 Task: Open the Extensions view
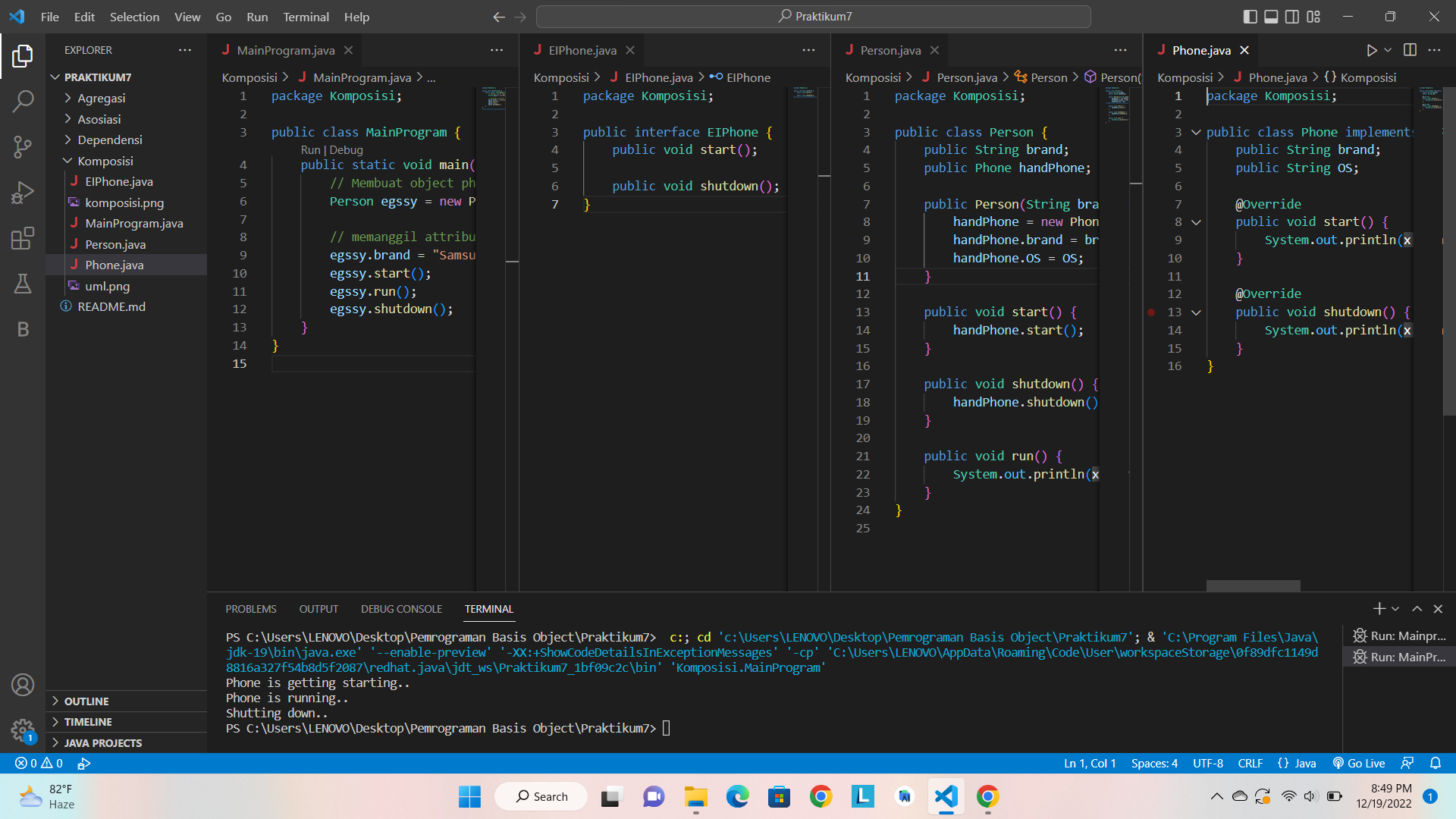23,237
